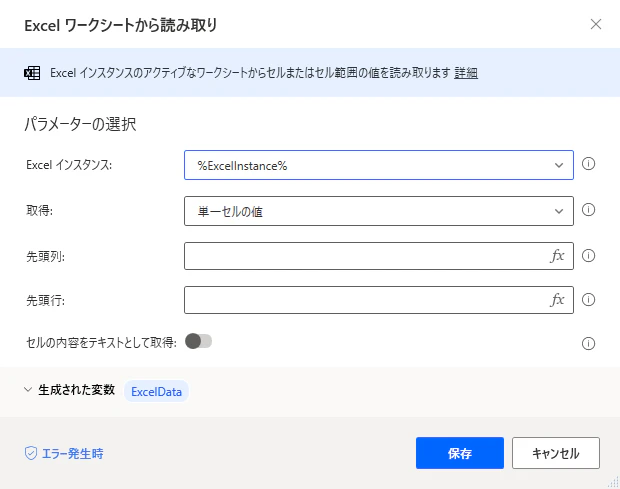Viewport: 620px width, 489px height.
Task: Open the 取得 dropdown showing 単一セルの値
Action: (x=379, y=211)
